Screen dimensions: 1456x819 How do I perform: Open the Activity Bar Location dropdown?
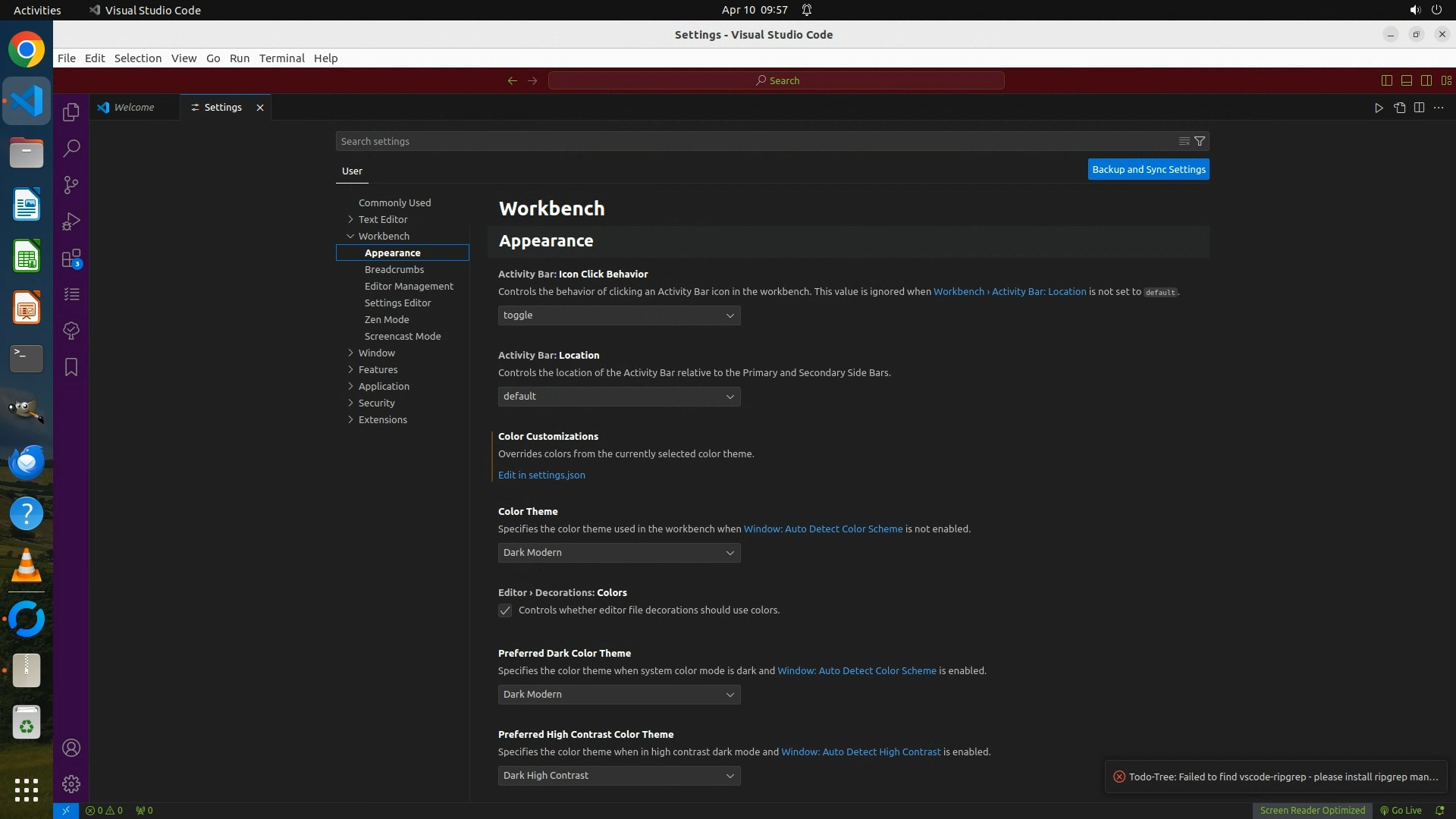(619, 397)
